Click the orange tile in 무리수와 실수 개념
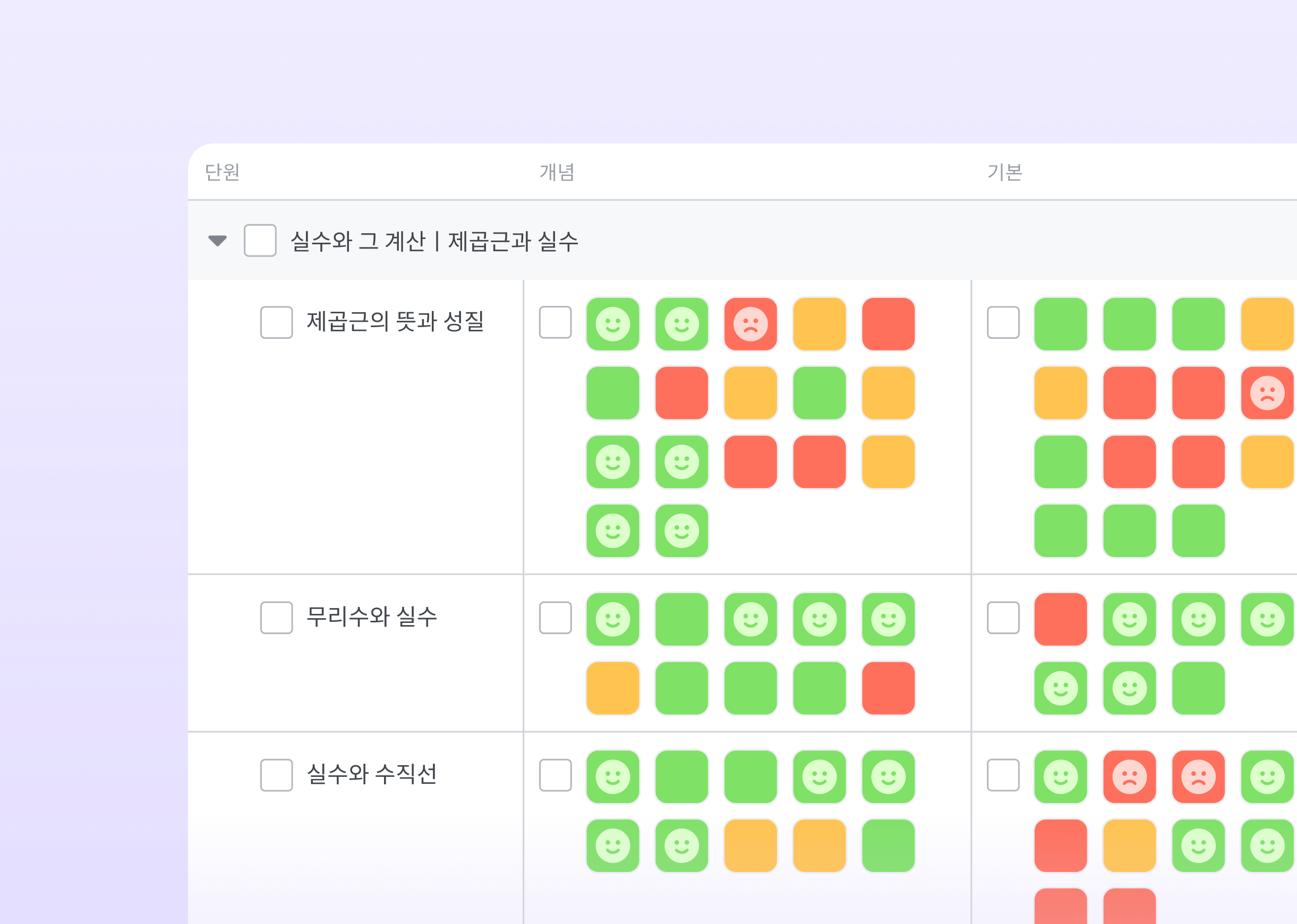The height and width of the screenshot is (924, 1297). tap(613, 688)
